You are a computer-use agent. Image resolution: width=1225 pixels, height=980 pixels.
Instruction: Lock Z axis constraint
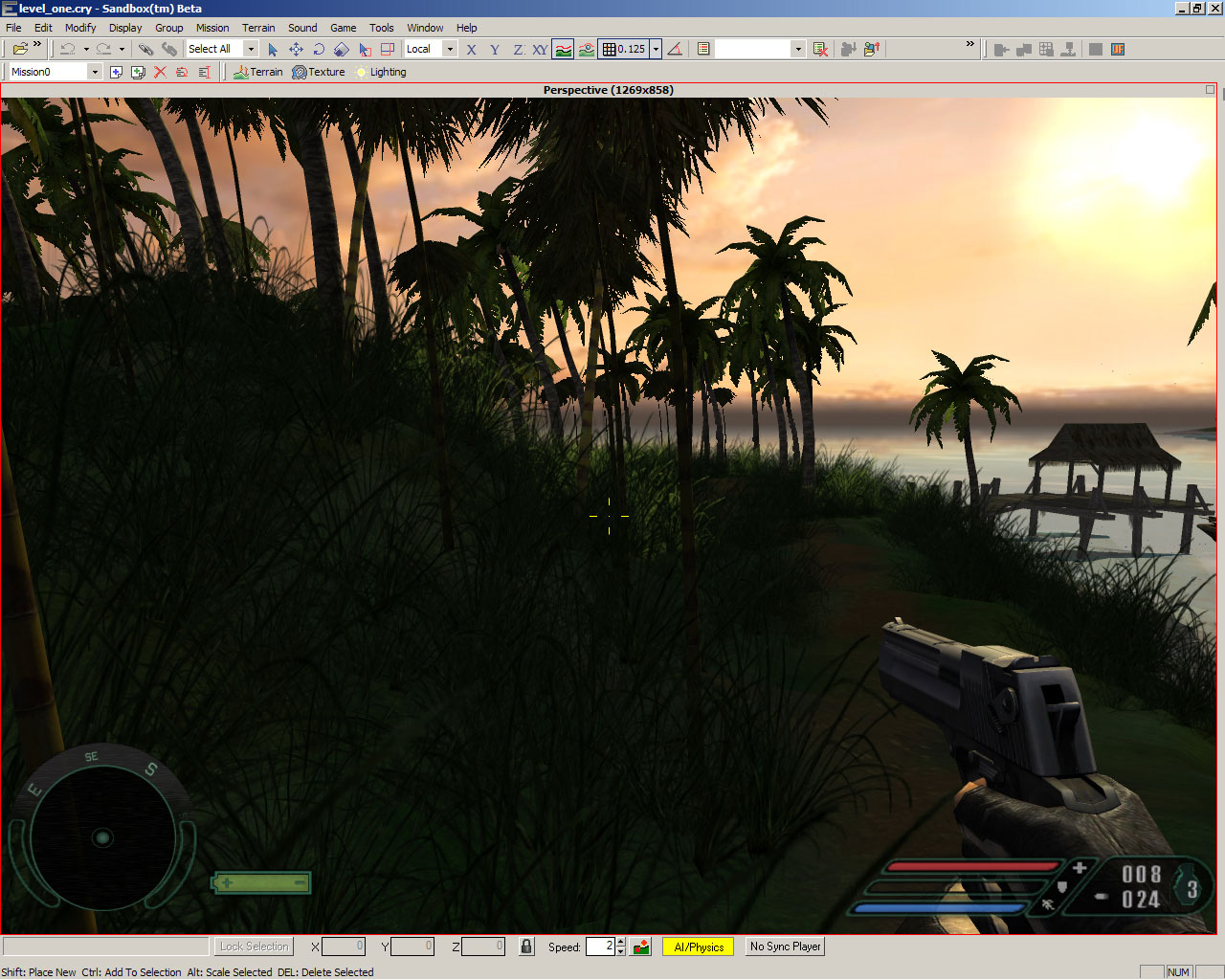click(518, 49)
